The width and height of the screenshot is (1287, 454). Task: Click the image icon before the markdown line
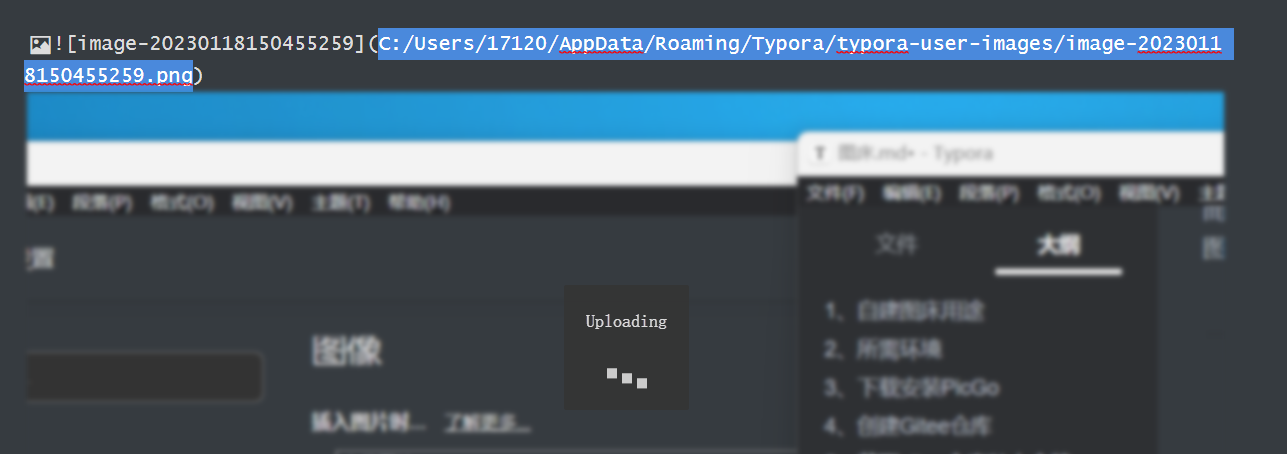tap(40, 45)
